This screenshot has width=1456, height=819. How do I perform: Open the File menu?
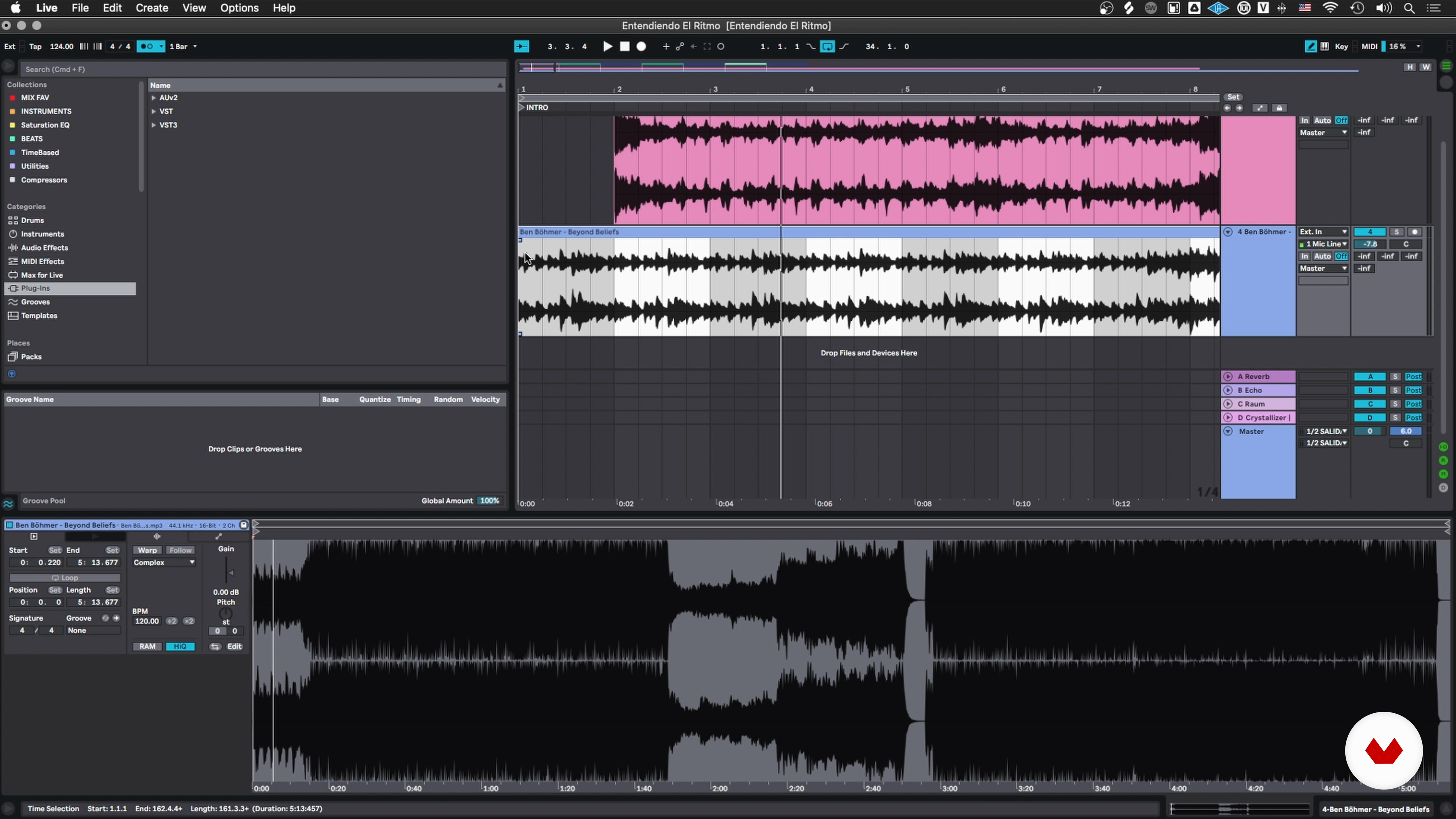click(x=80, y=8)
